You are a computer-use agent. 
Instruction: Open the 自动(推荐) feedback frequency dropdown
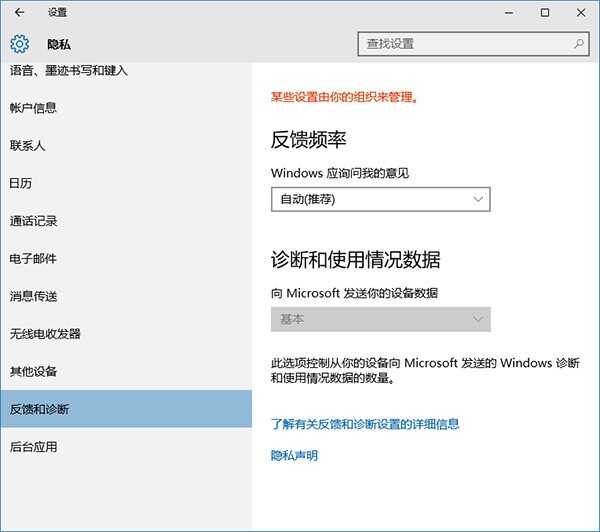(x=380, y=199)
